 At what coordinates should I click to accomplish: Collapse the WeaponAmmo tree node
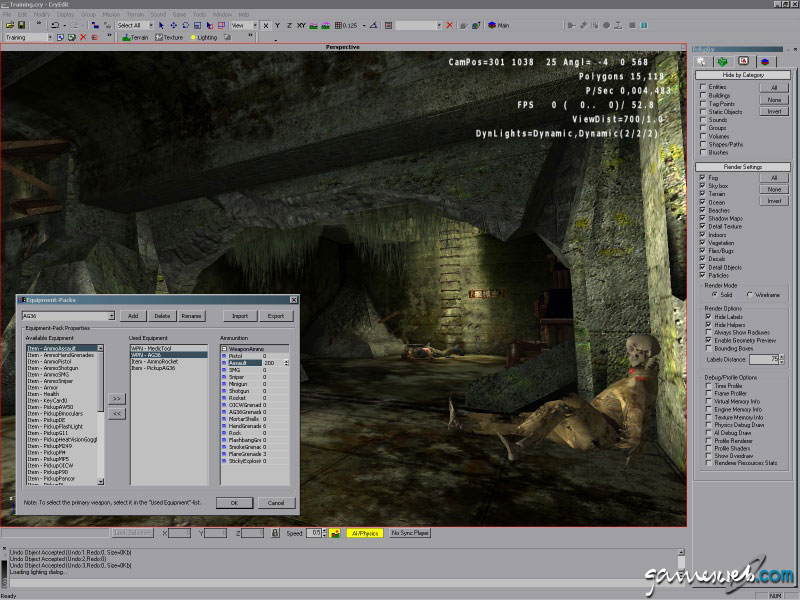point(224,349)
